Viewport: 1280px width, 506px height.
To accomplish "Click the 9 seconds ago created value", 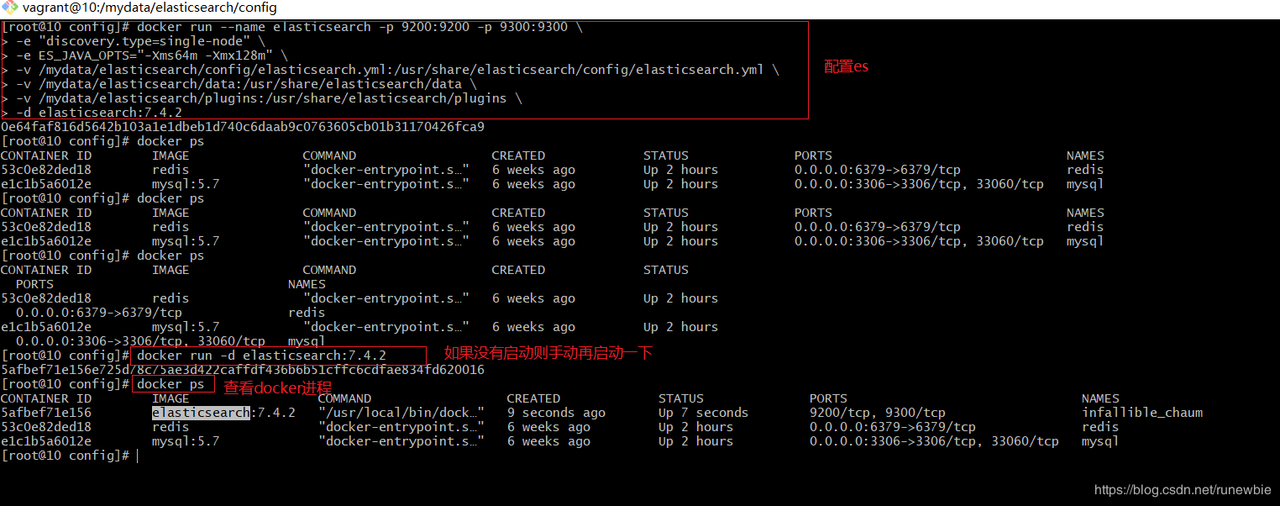I will click(556, 413).
